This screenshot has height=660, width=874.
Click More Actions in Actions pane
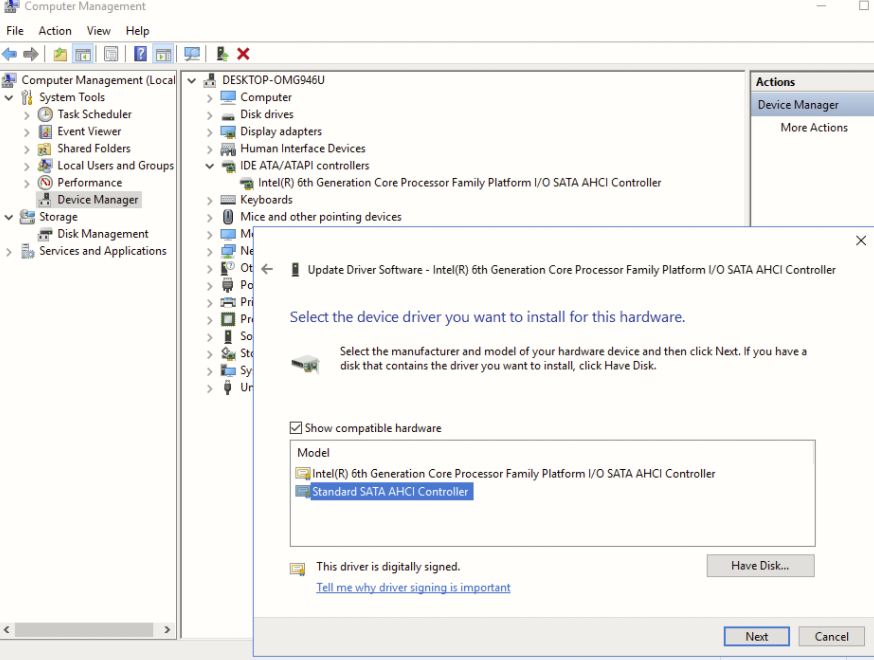pyautogui.click(x=814, y=127)
